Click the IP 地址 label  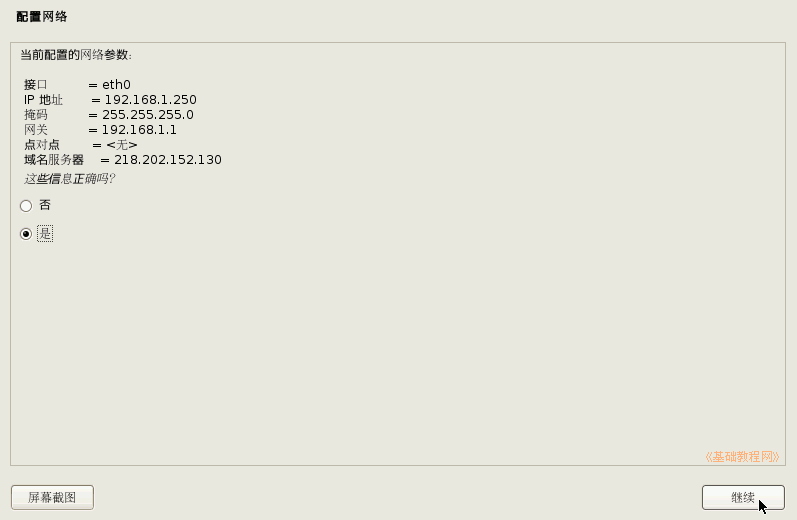[x=43, y=100]
